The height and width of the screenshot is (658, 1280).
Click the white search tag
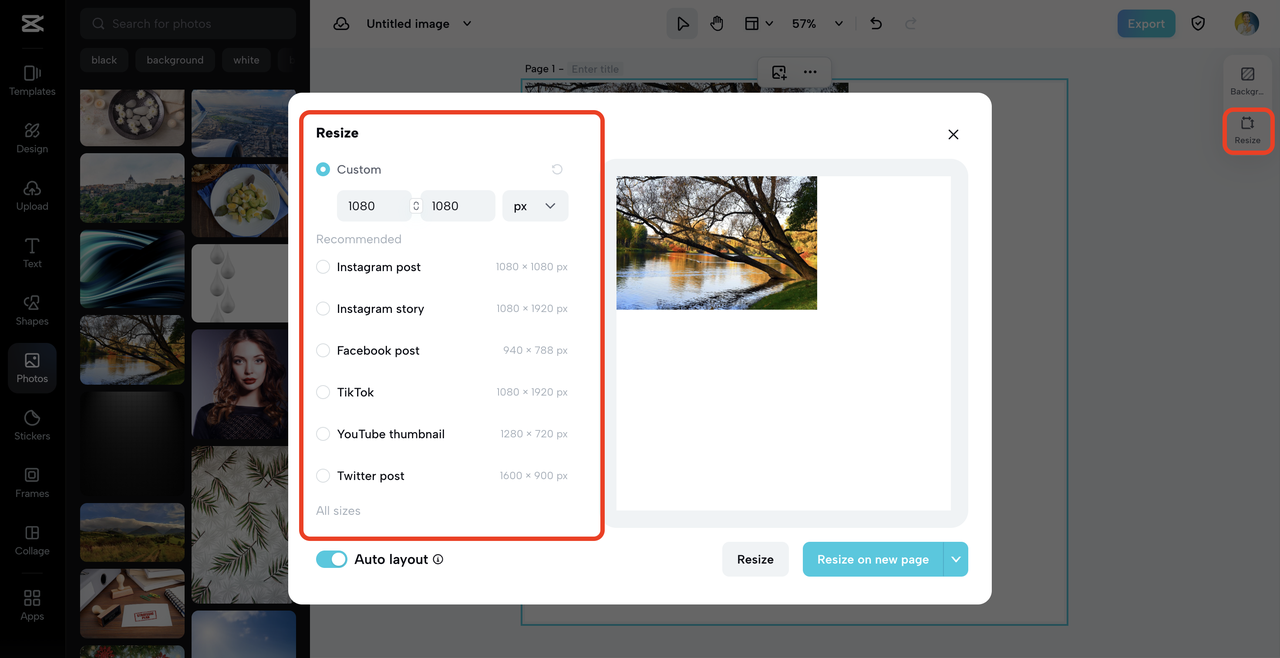click(246, 60)
